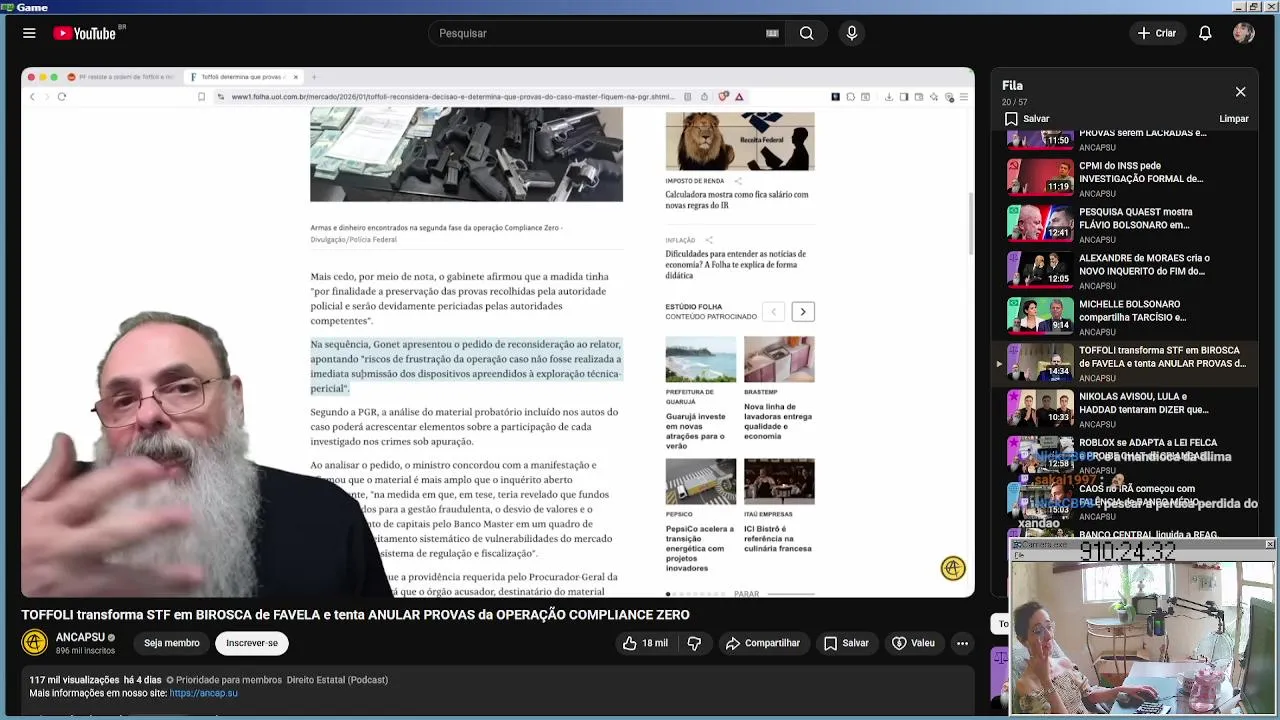The image size is (1280, 720).
Task: Clear the queue with Limpar
Action: (1234, 119)
